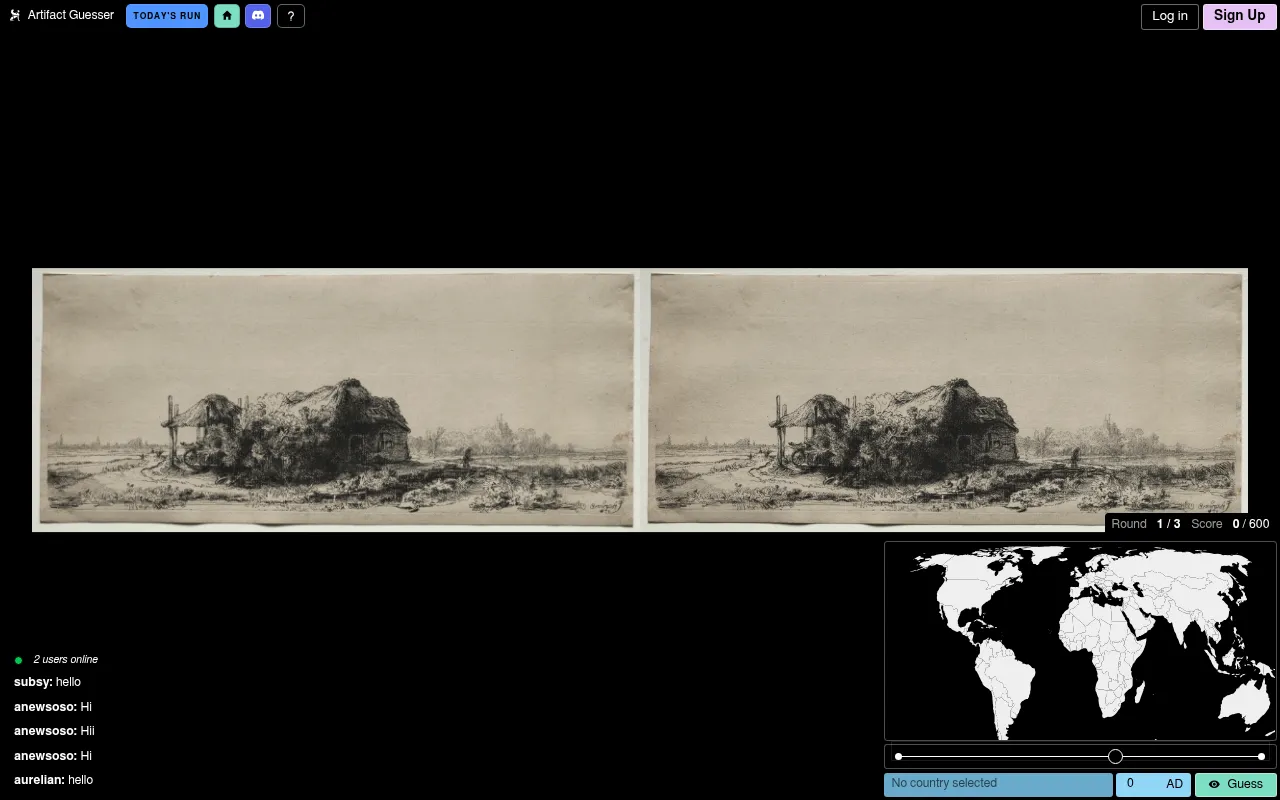Click the year number input field
The image size is (1280, 800).
click(x=1140, y=785)
